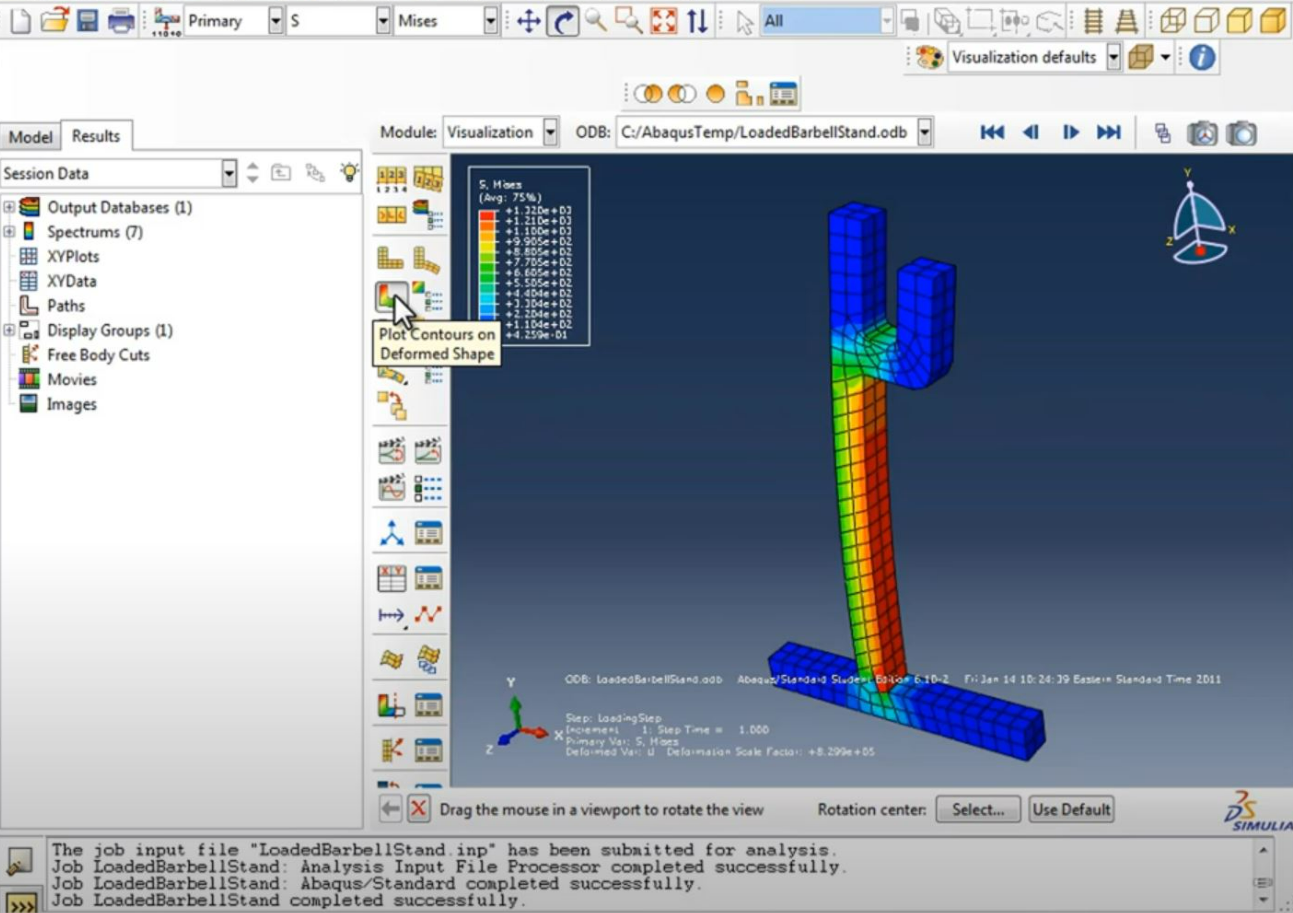Click the selection arrow pointer icon
1293x913 pixels.
[744, 22]
